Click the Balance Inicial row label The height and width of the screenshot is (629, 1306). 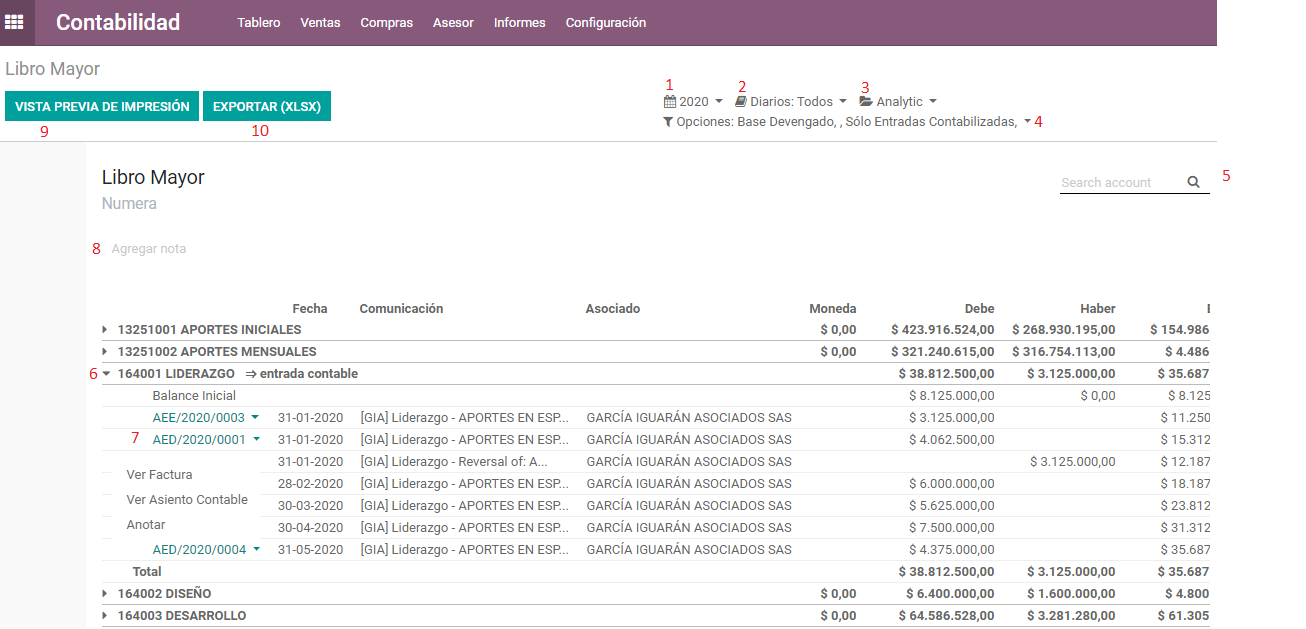click(x=194, y=395)
